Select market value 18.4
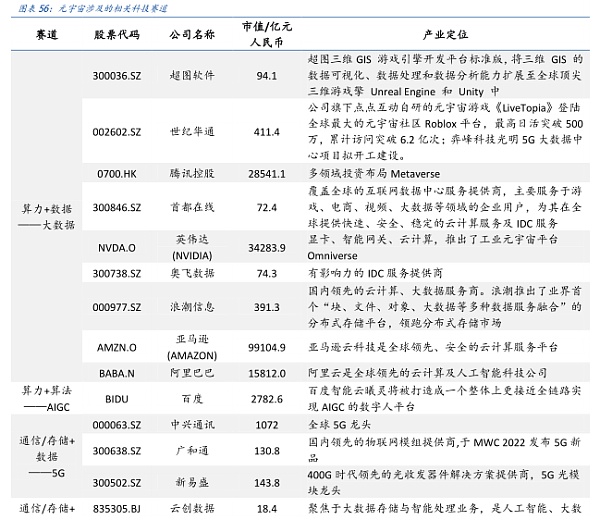Viewport: 600px width, 520px height. point(267,509)
